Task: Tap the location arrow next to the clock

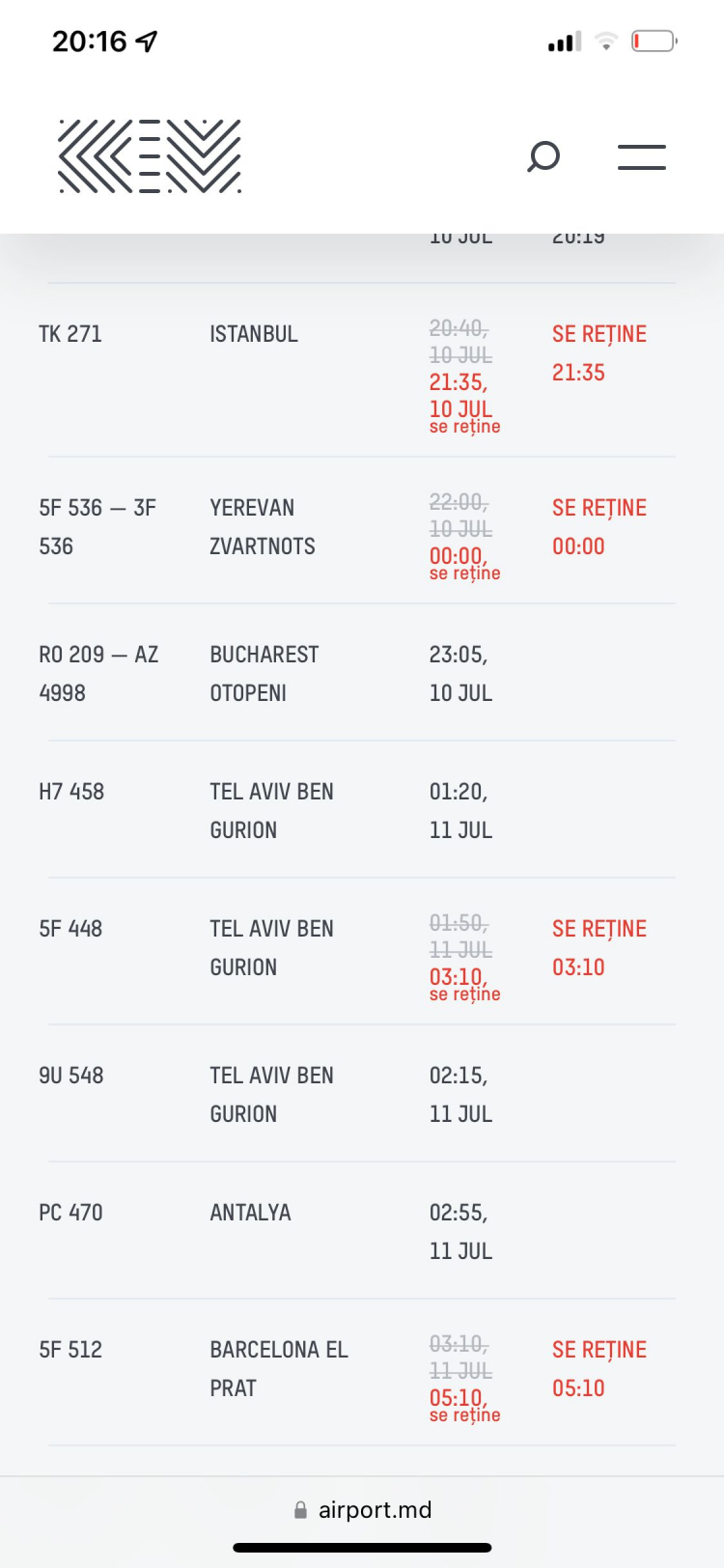Action: pyautogui.click(x=146, y=41)
